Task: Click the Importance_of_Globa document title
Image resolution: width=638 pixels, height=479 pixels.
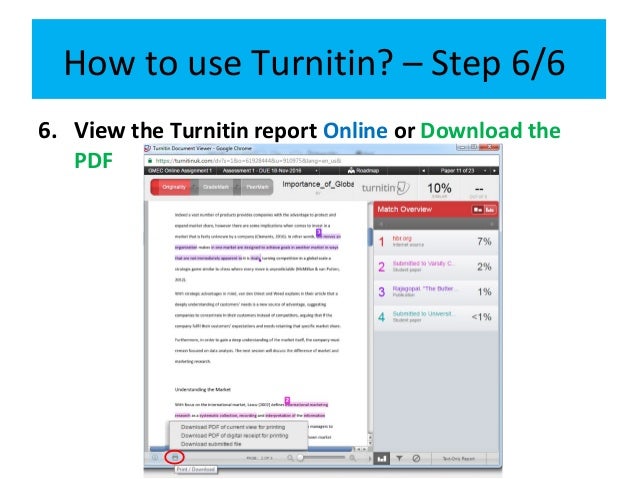Action: pyautogui.click(x=318, y=184)
